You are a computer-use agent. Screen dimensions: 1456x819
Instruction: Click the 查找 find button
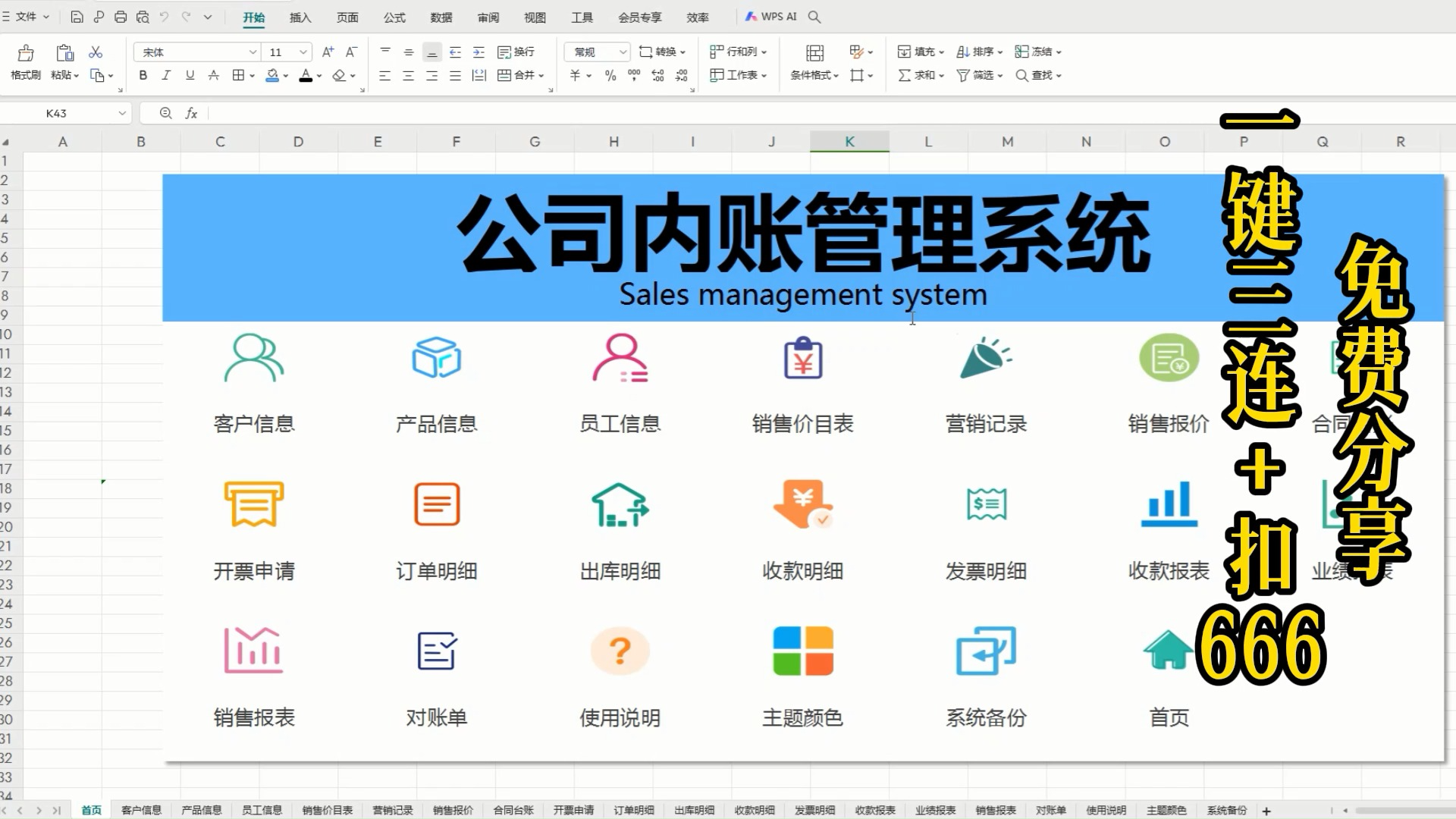[1038, 75]
